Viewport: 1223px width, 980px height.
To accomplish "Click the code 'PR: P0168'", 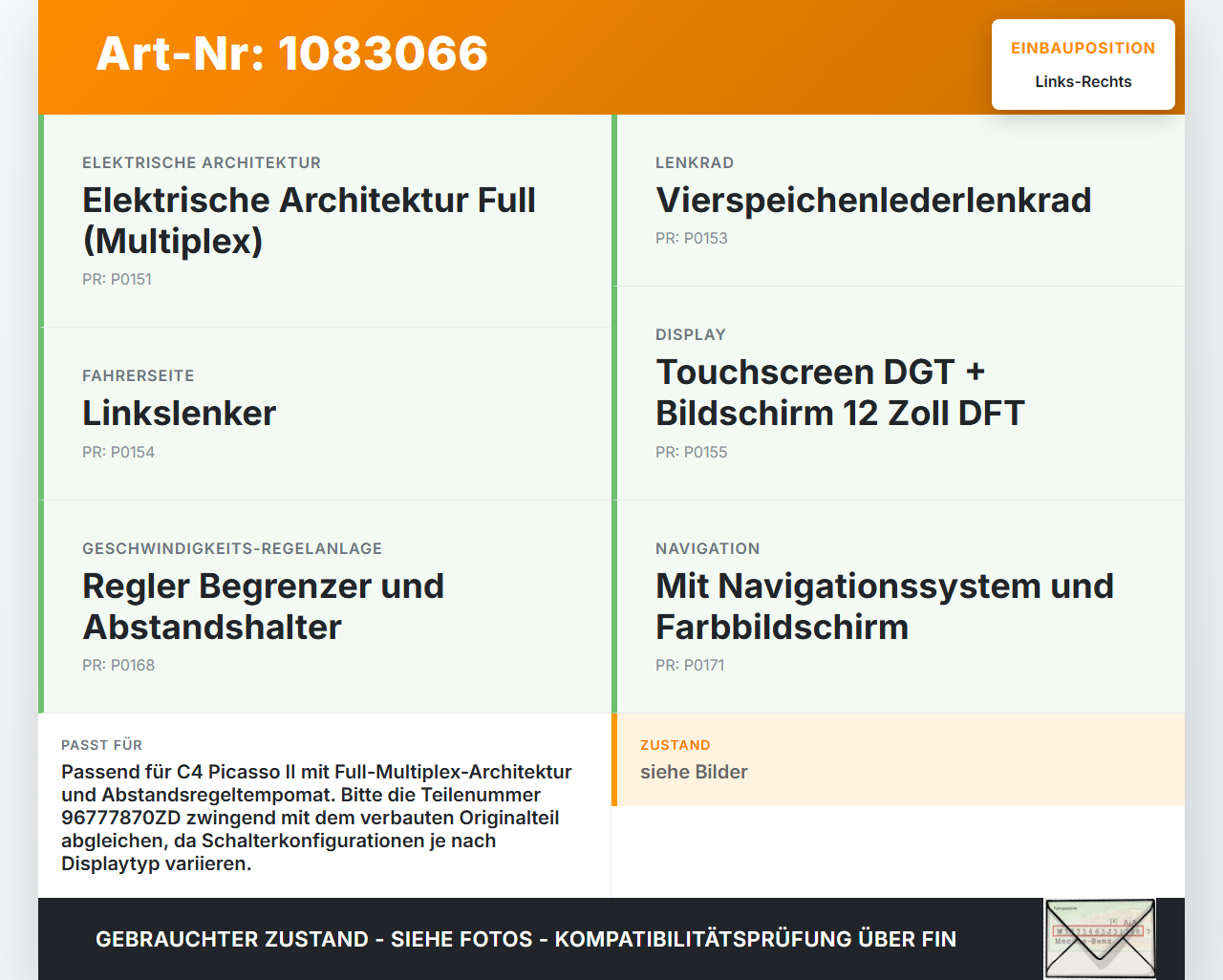I will coord(118,665).
